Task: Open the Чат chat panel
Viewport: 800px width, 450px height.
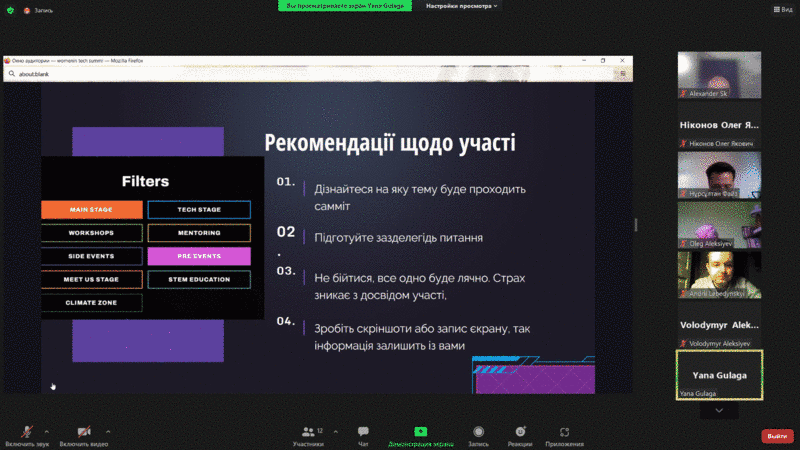Action: click(x=363, y=431)
